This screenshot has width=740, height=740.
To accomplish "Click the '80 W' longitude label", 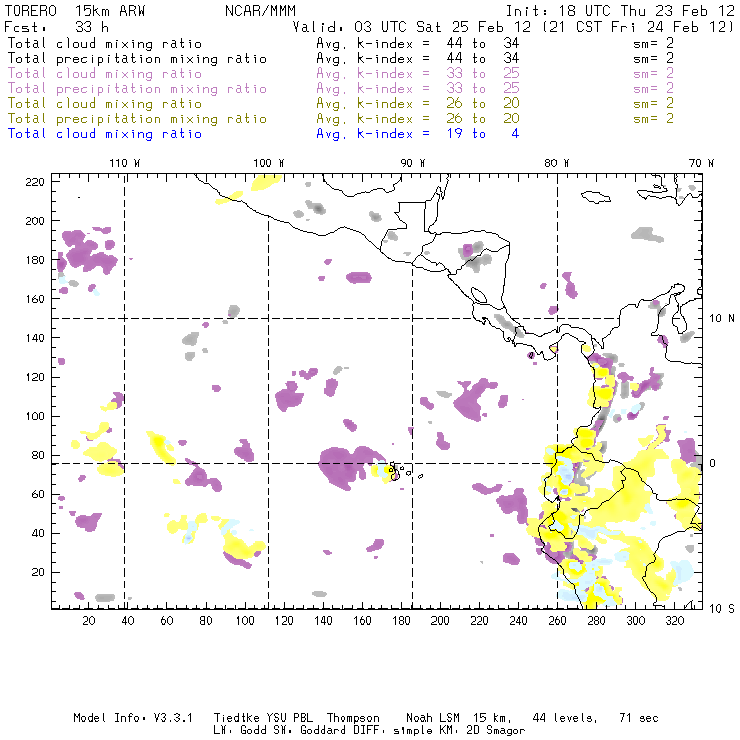I will [557, 163].
